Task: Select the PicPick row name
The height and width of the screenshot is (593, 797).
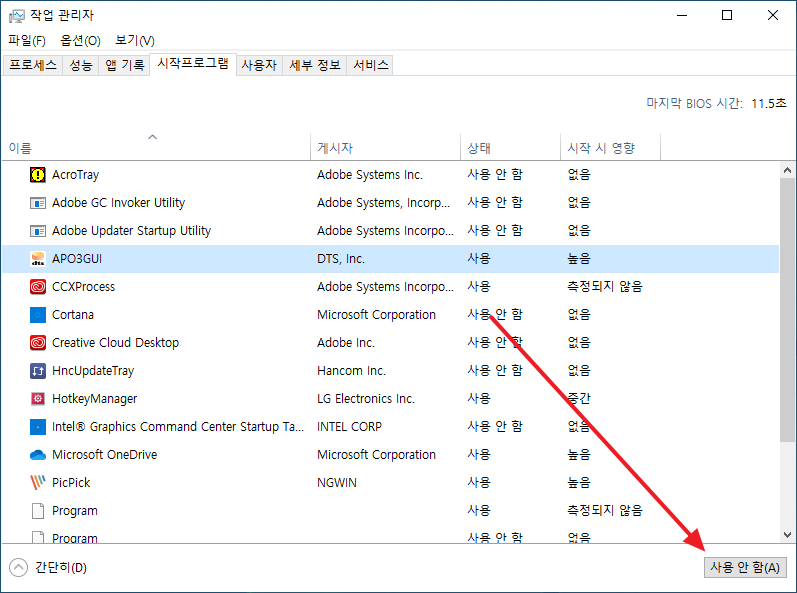Action: (71, 482)
